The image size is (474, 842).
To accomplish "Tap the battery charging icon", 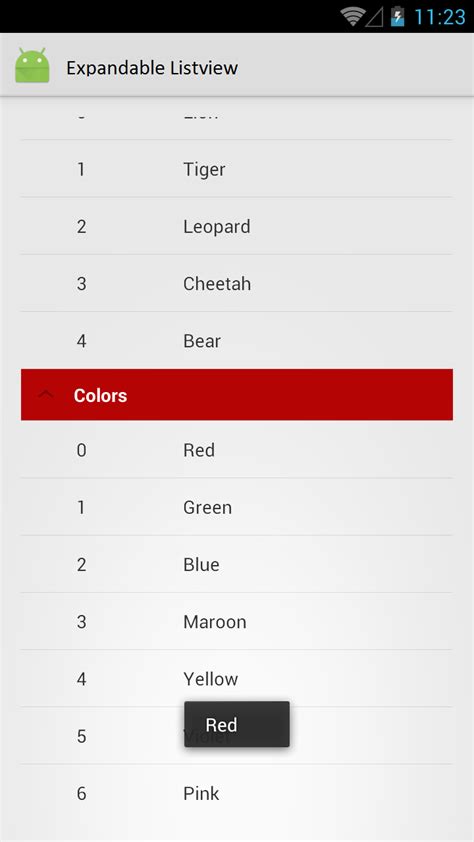I will (x=397, y=17).
